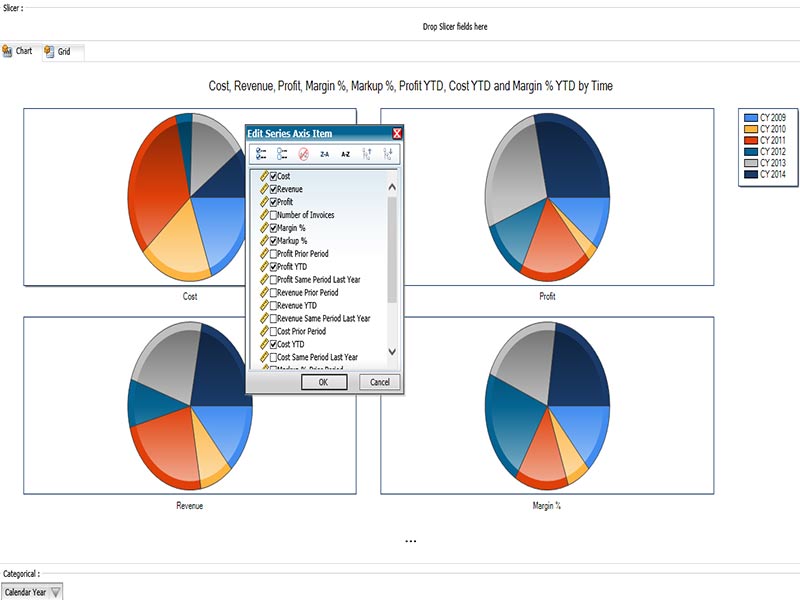Click the select all items icon
The image size is (800, 600).
pos(261,154)
